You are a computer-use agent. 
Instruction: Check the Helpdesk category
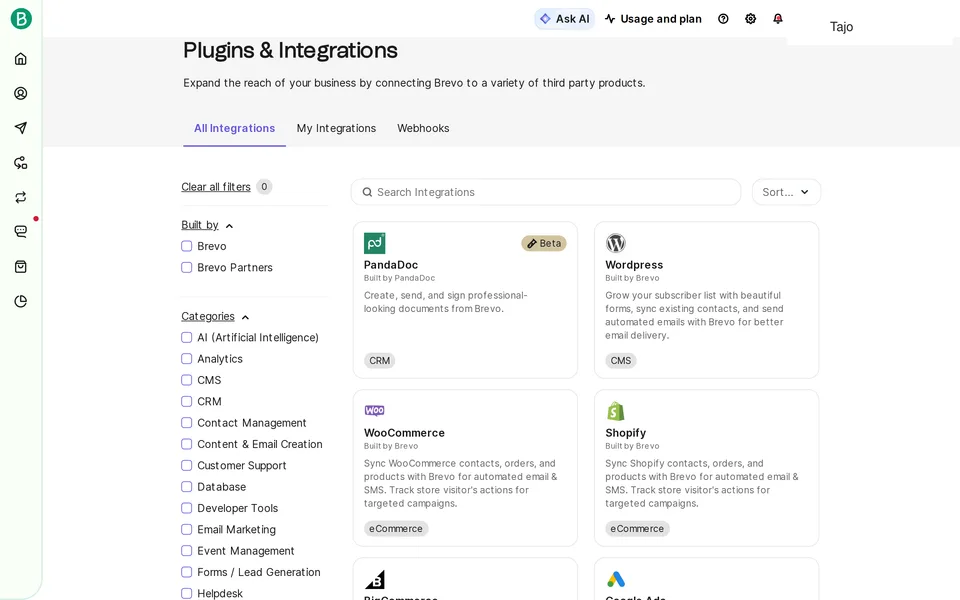tap(187, 593)
